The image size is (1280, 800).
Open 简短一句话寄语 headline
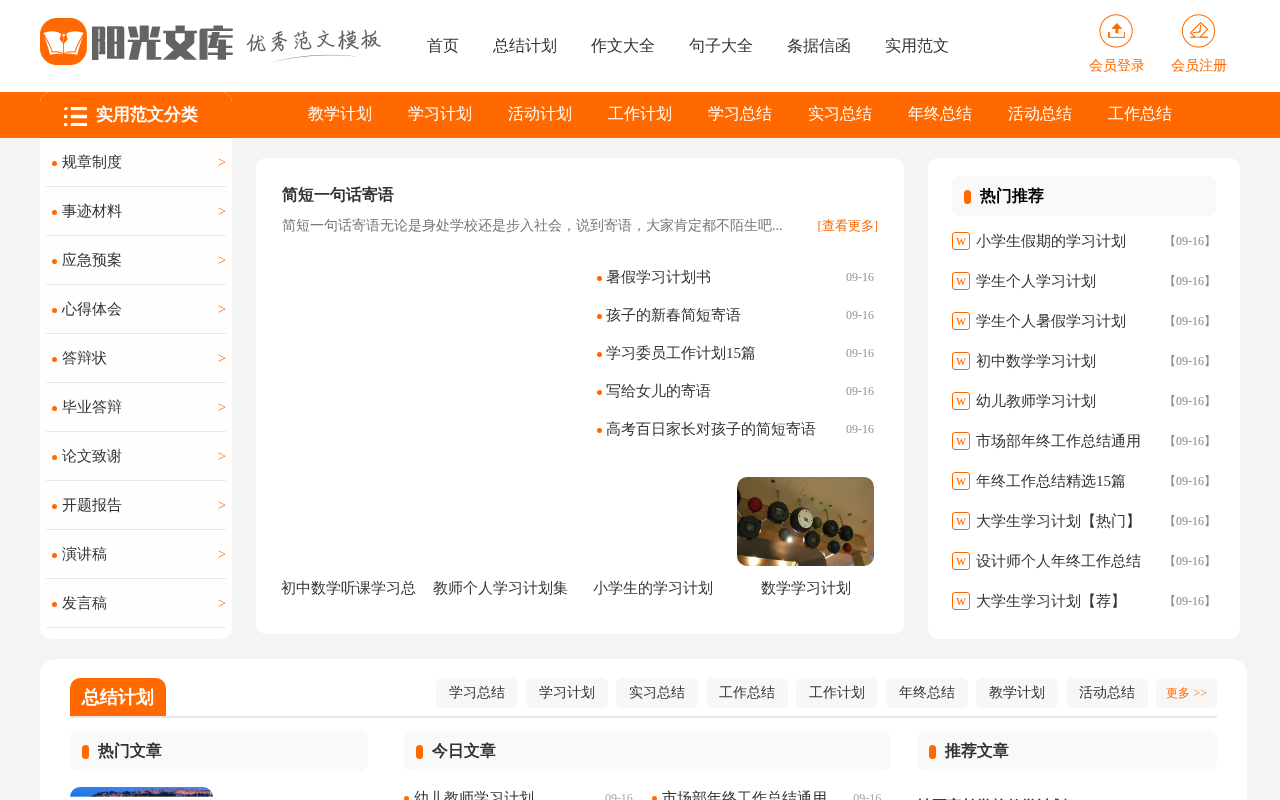coord(338,195)
